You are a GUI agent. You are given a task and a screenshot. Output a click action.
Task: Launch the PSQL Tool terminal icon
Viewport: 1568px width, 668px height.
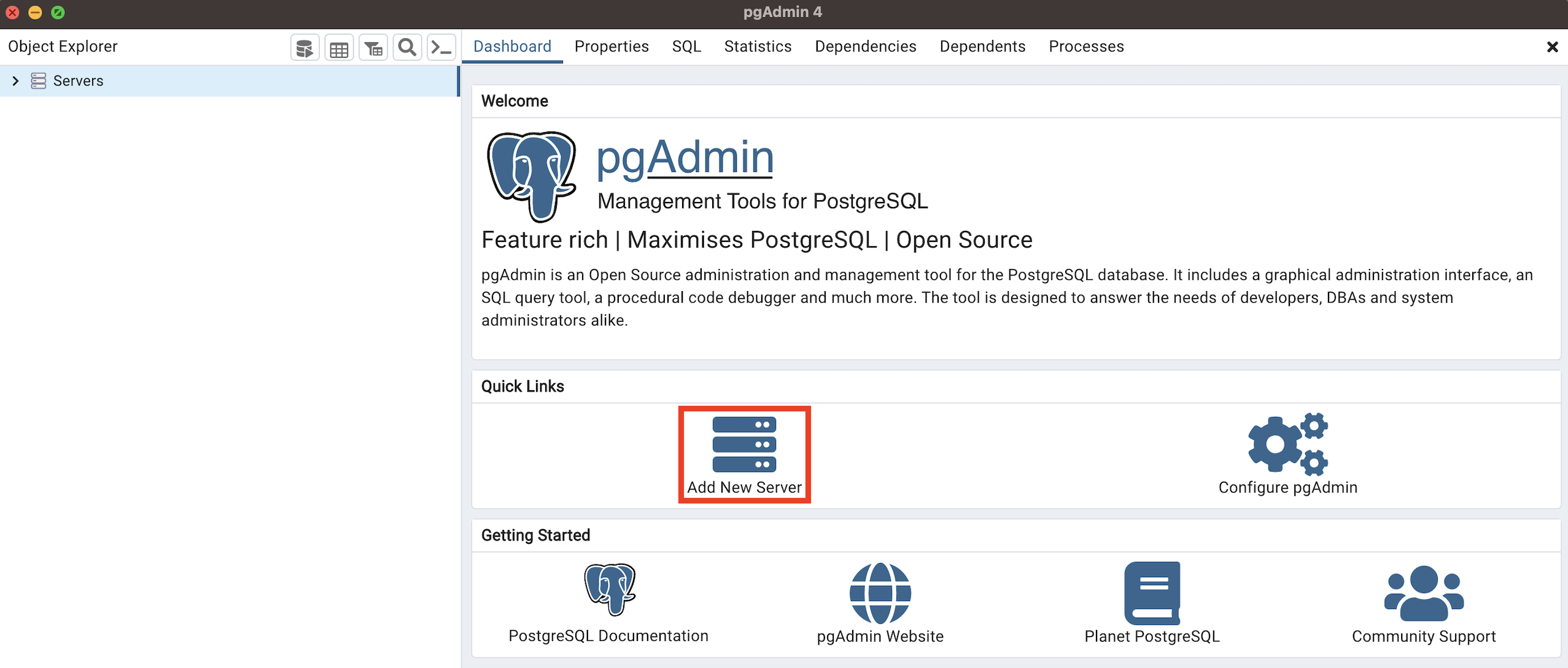pos(441,48)
